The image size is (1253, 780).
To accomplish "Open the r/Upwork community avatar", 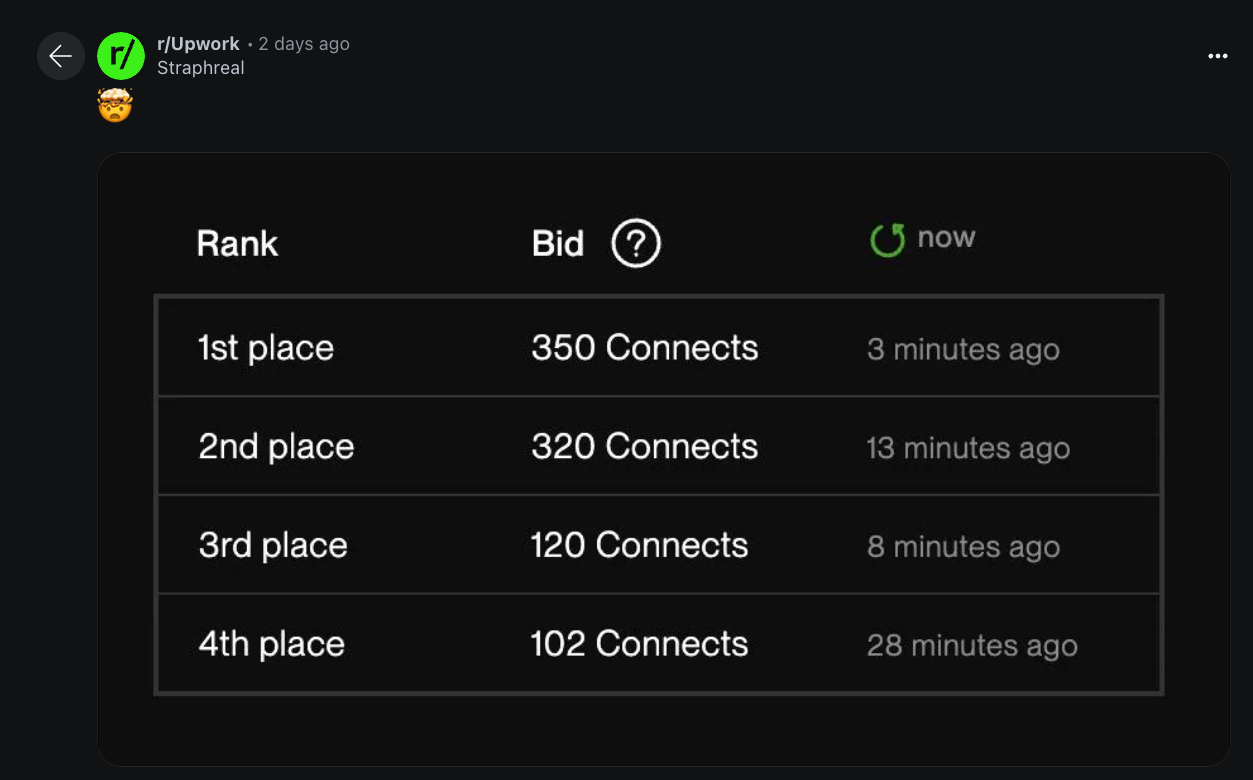I will pyautogui.click(x=121, y=56).
